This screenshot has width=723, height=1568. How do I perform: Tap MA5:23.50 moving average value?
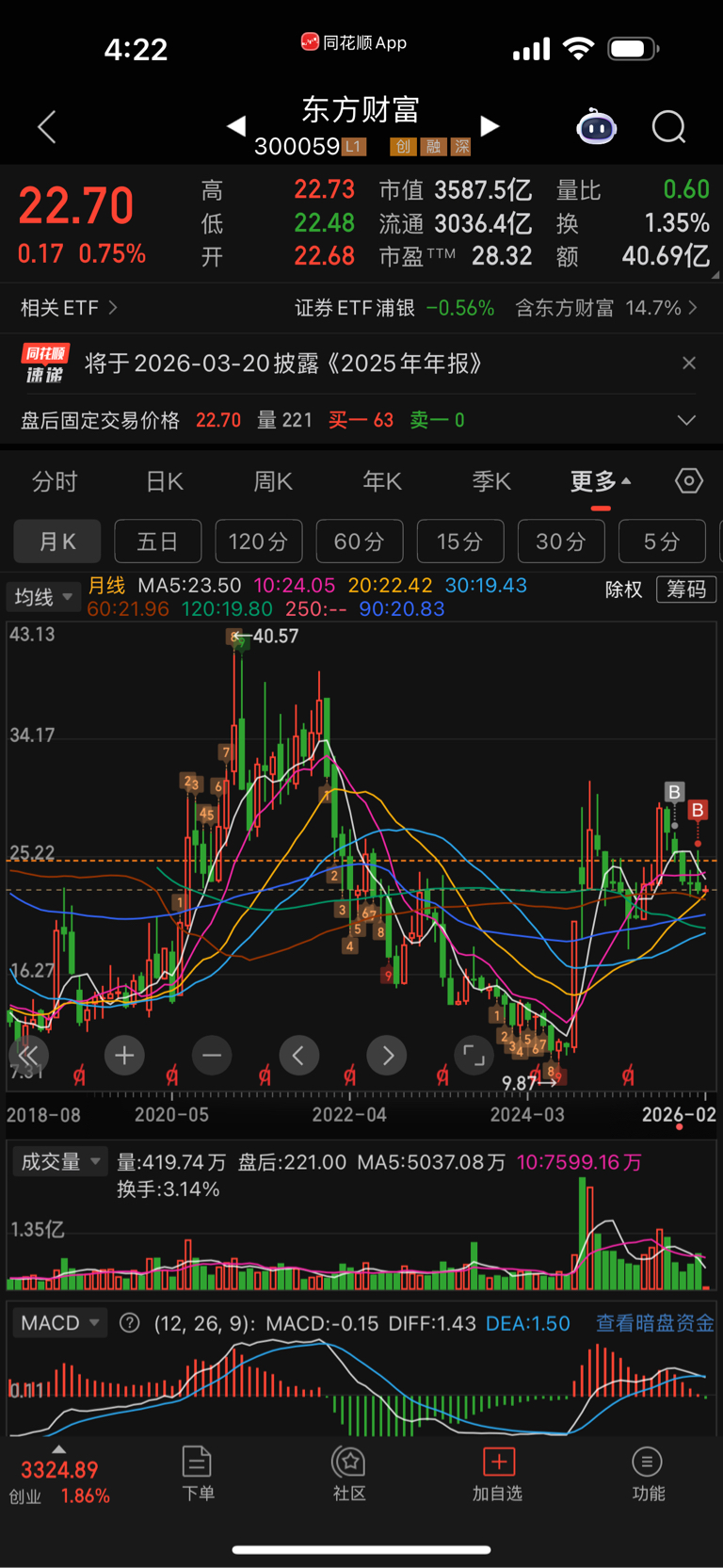click(189, 586)
